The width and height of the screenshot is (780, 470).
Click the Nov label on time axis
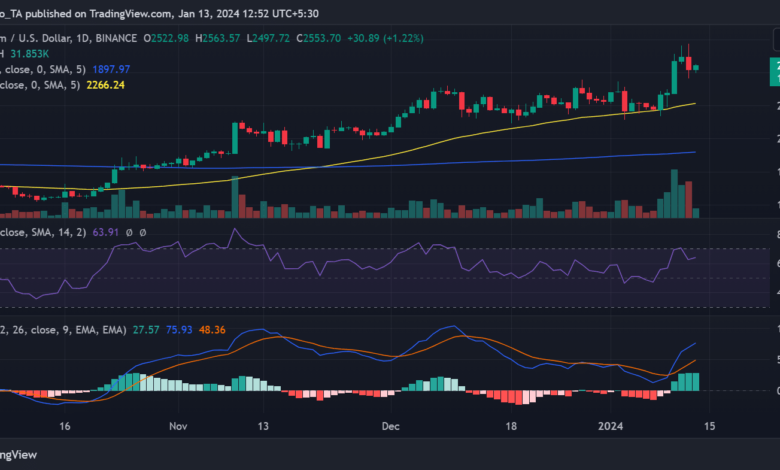(x=177, y=426)
